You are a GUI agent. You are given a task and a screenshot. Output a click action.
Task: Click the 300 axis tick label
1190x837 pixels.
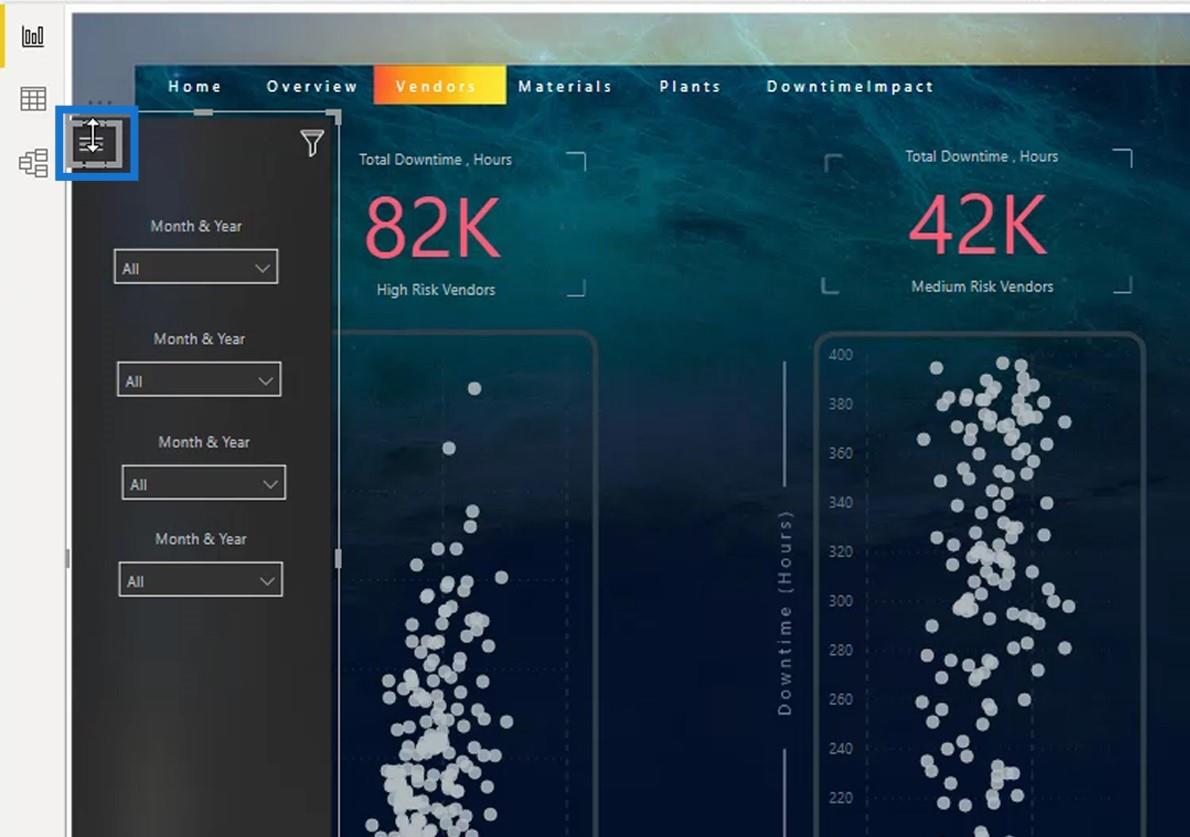pyautogui.click(x=840, y=601)
